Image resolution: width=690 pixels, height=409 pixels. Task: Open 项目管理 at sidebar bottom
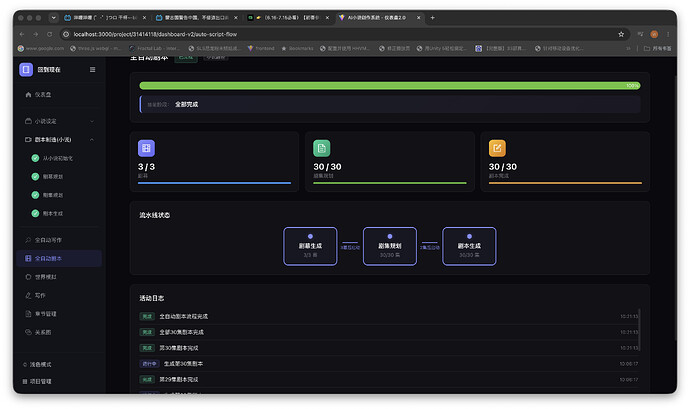37,381
